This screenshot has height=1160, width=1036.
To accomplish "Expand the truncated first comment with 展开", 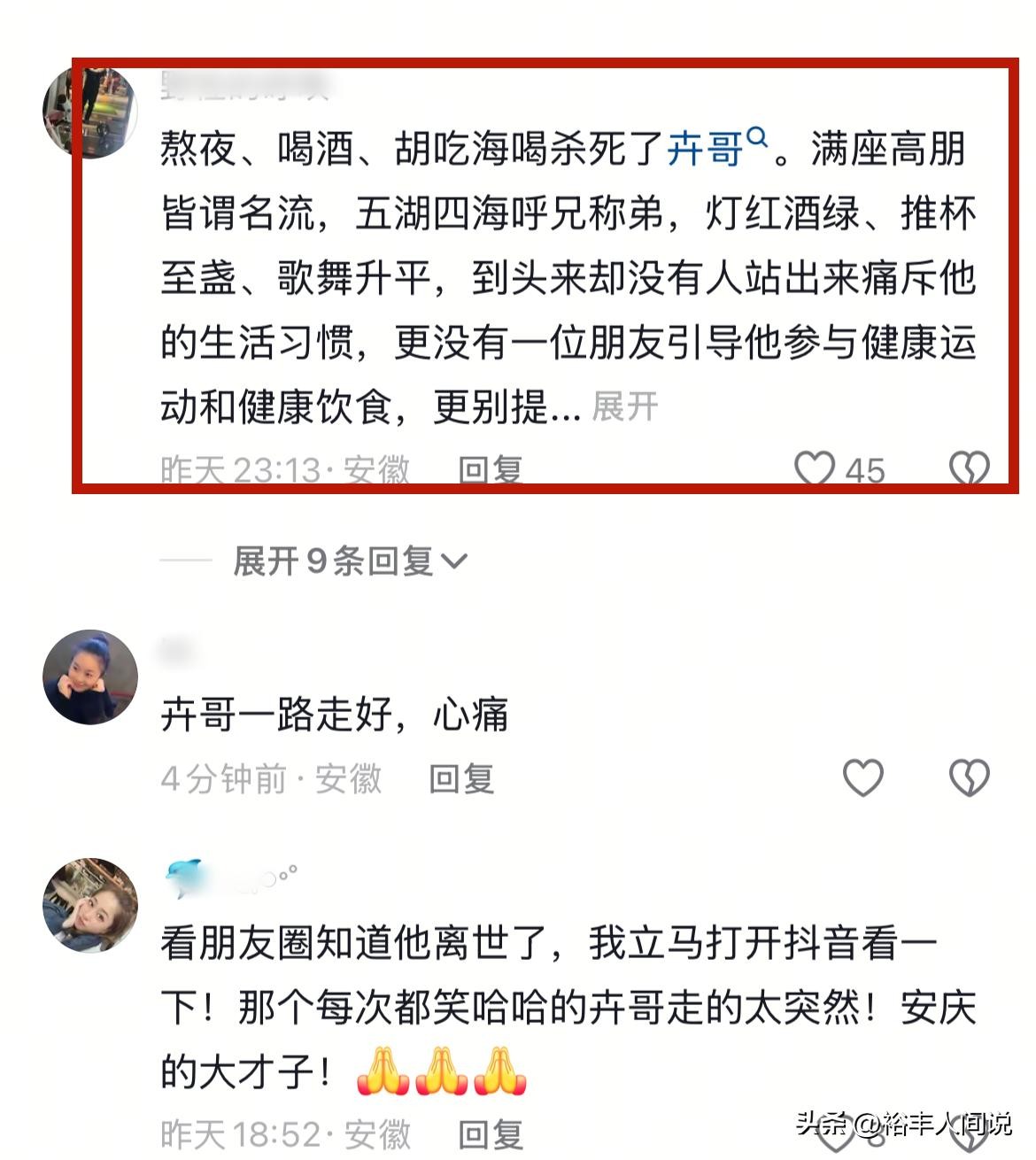I will 625,406.
